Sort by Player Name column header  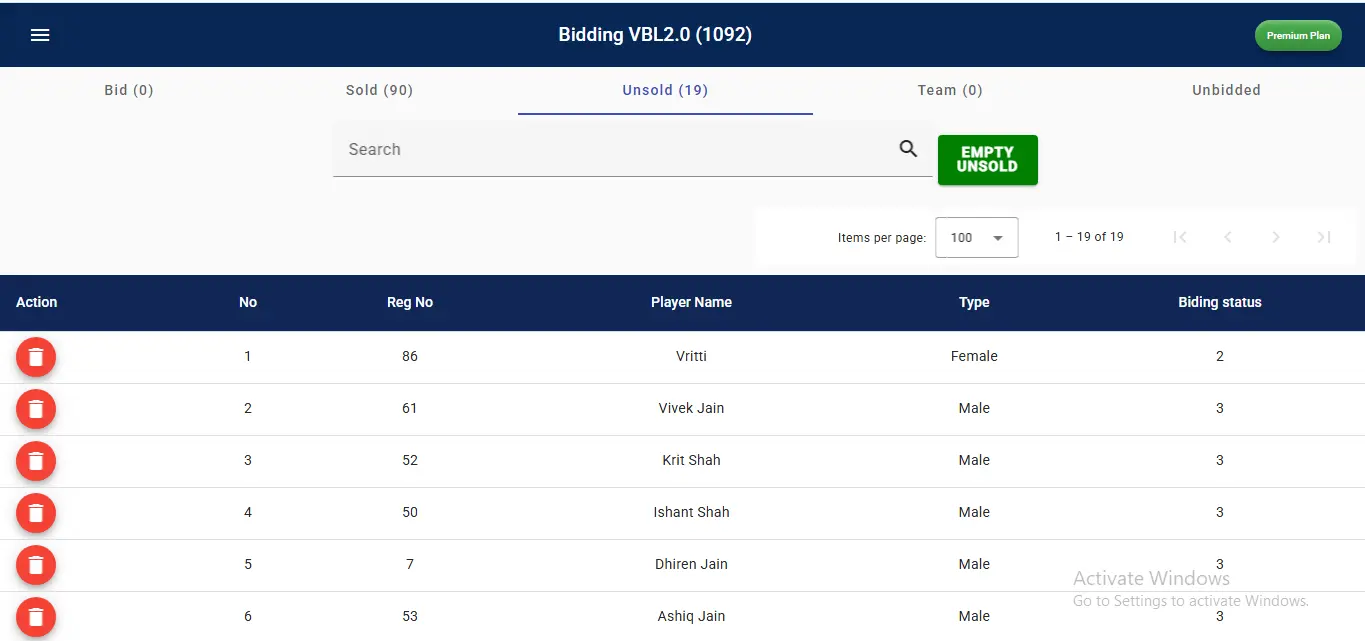pos(691,302)
